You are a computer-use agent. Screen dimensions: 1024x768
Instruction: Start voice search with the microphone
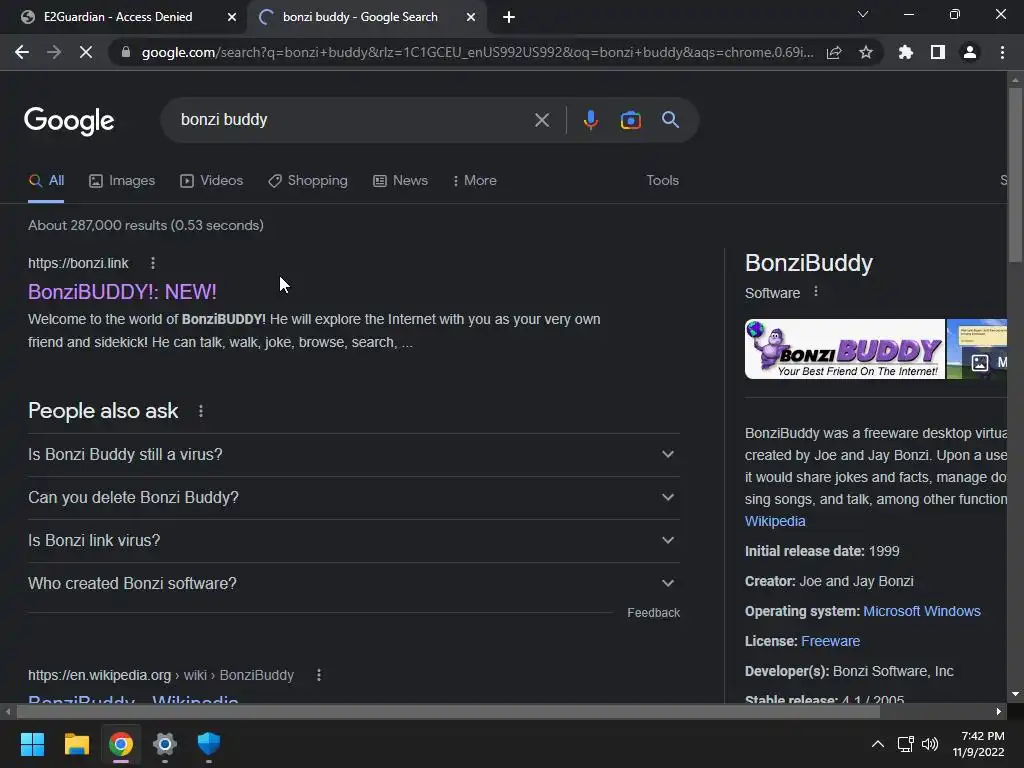click(x=590, y=120)
